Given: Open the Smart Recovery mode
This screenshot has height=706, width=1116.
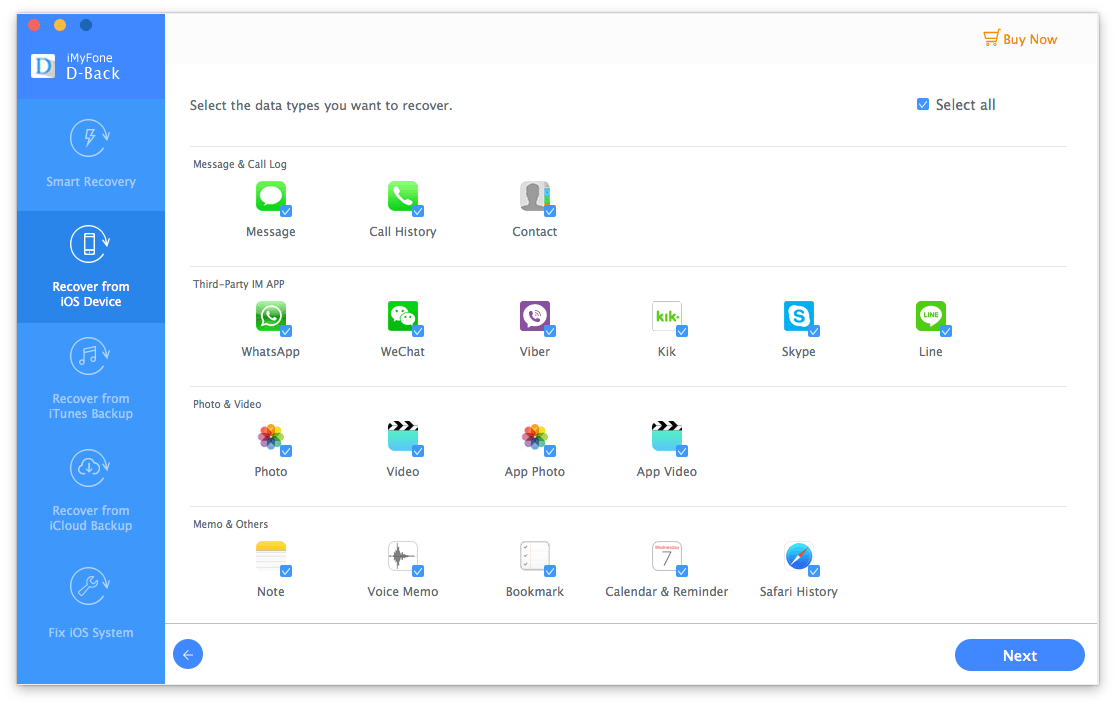Looking at the screenshot, I should 91,155.
